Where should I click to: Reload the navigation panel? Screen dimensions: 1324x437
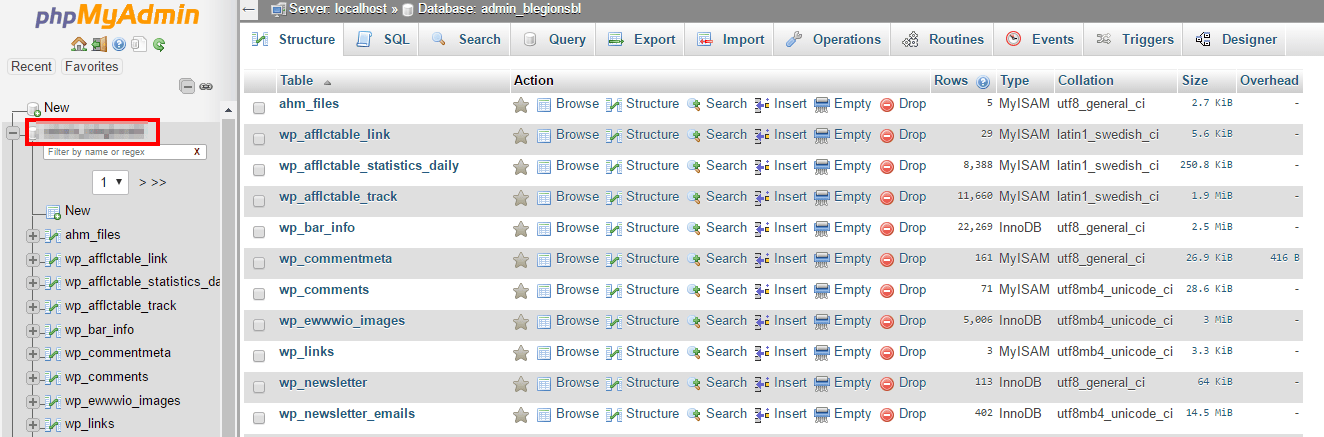[159, 44]
